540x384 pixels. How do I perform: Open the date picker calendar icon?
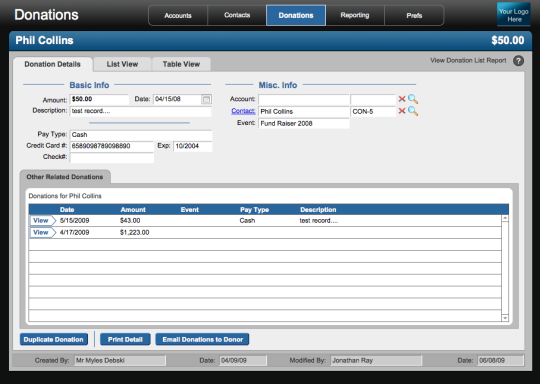click(206, 99)
